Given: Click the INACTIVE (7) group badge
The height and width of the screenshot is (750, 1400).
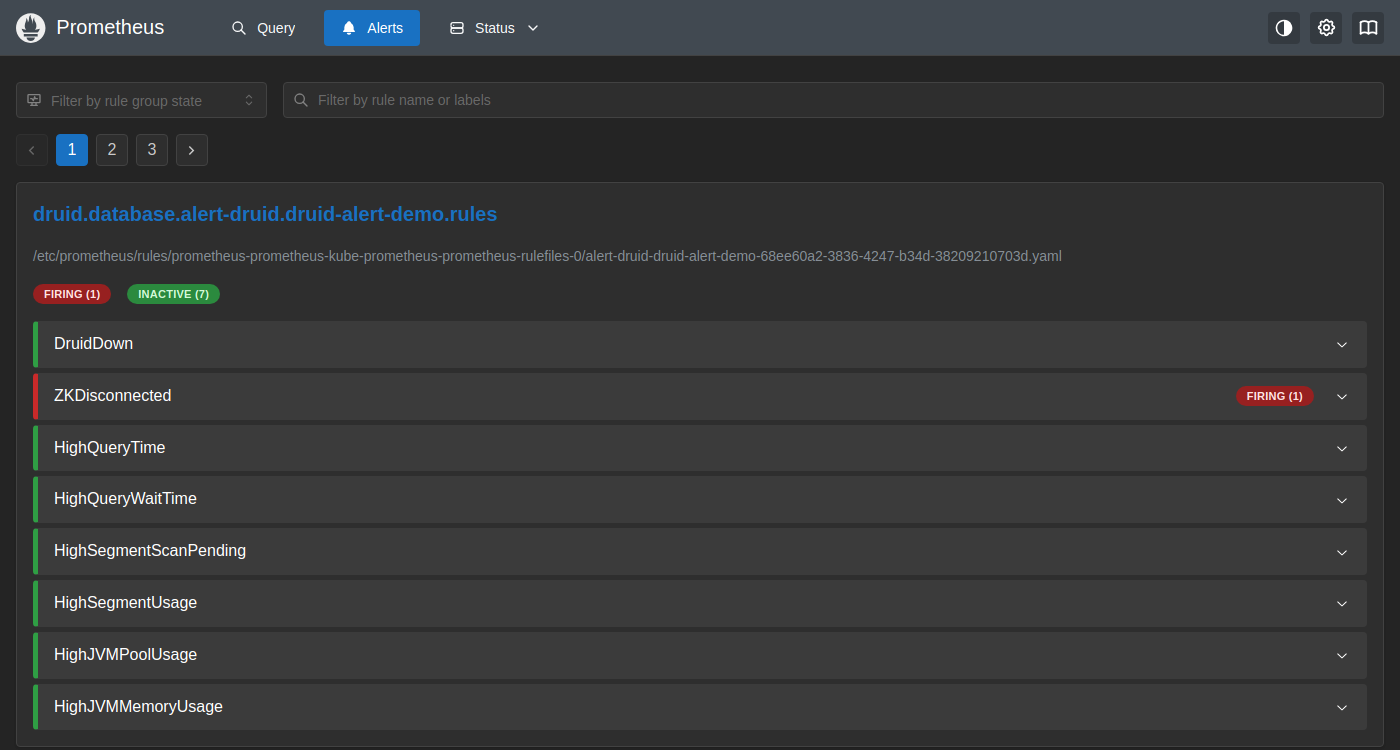Looking at the screenshot, I should click(x=173, y=294).
